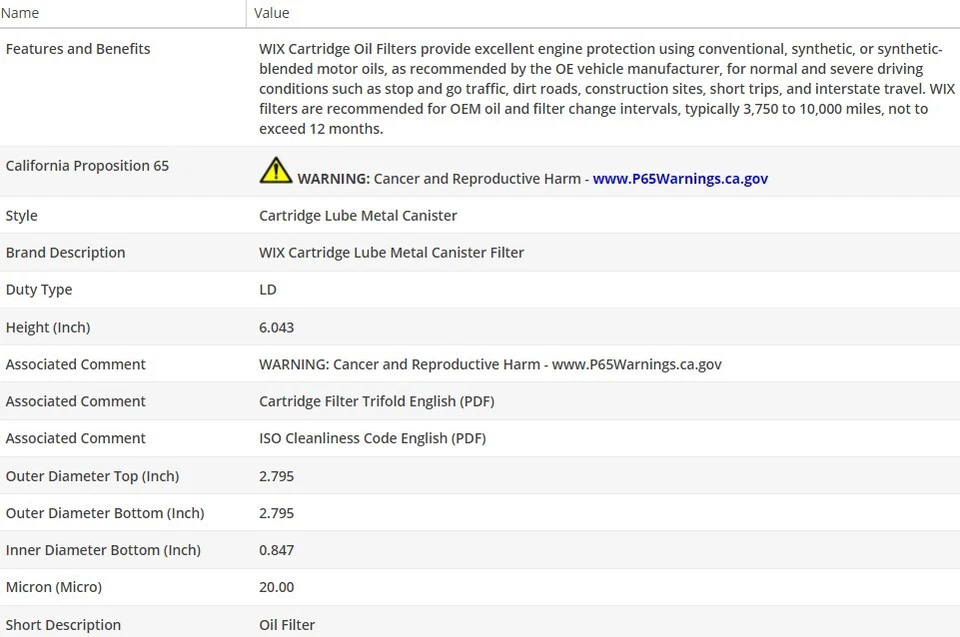Open ISO Cleanliness Code English PDF
The height and width of the screenshot is (637, 960).
tap(372, 438)
